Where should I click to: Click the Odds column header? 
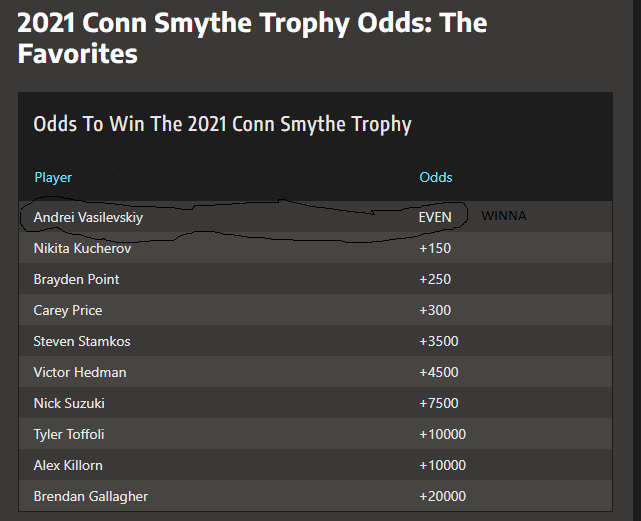click(436, 177)
